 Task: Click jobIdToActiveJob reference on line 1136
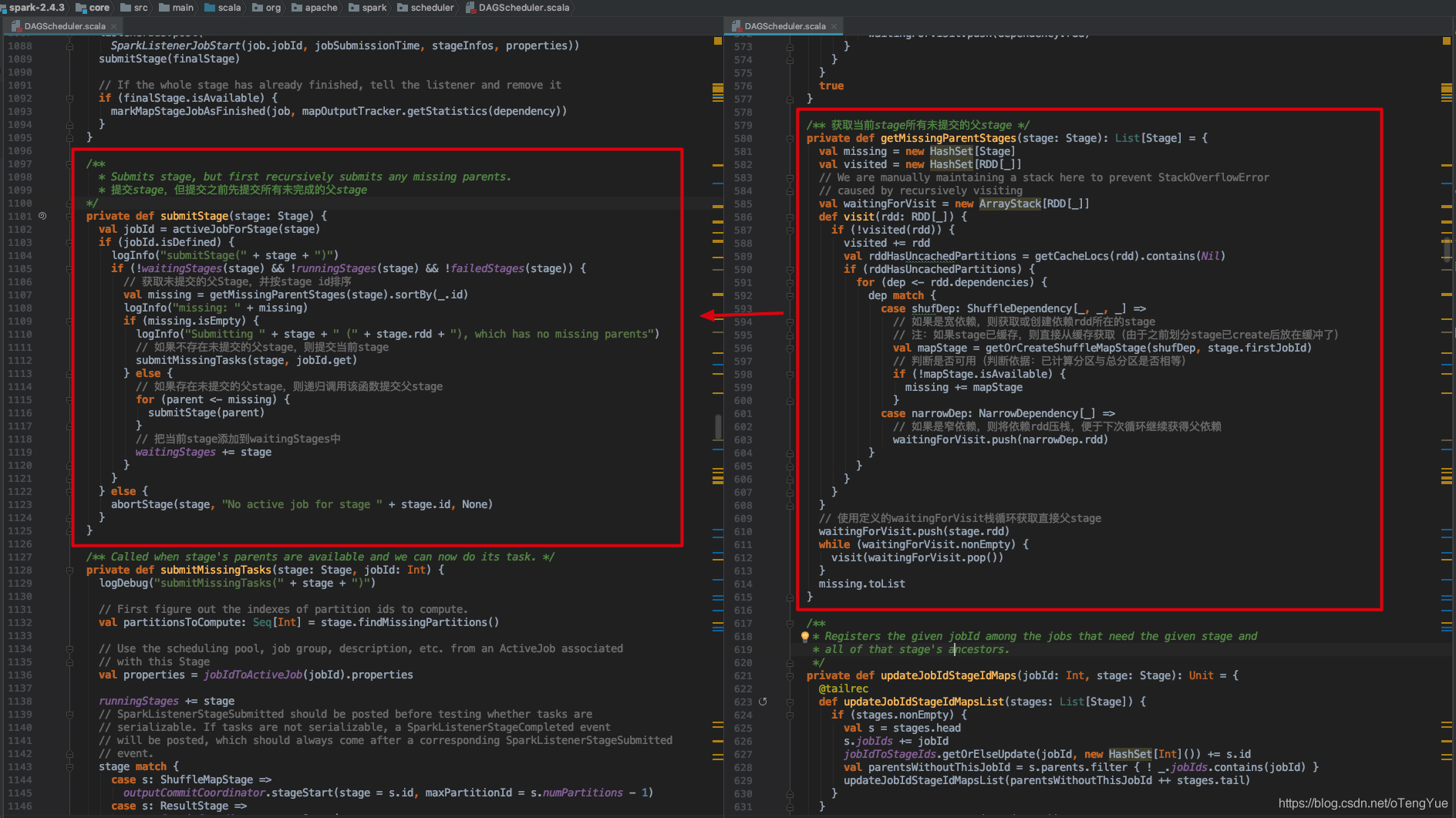pyautogui.click(x=253, y=675)
